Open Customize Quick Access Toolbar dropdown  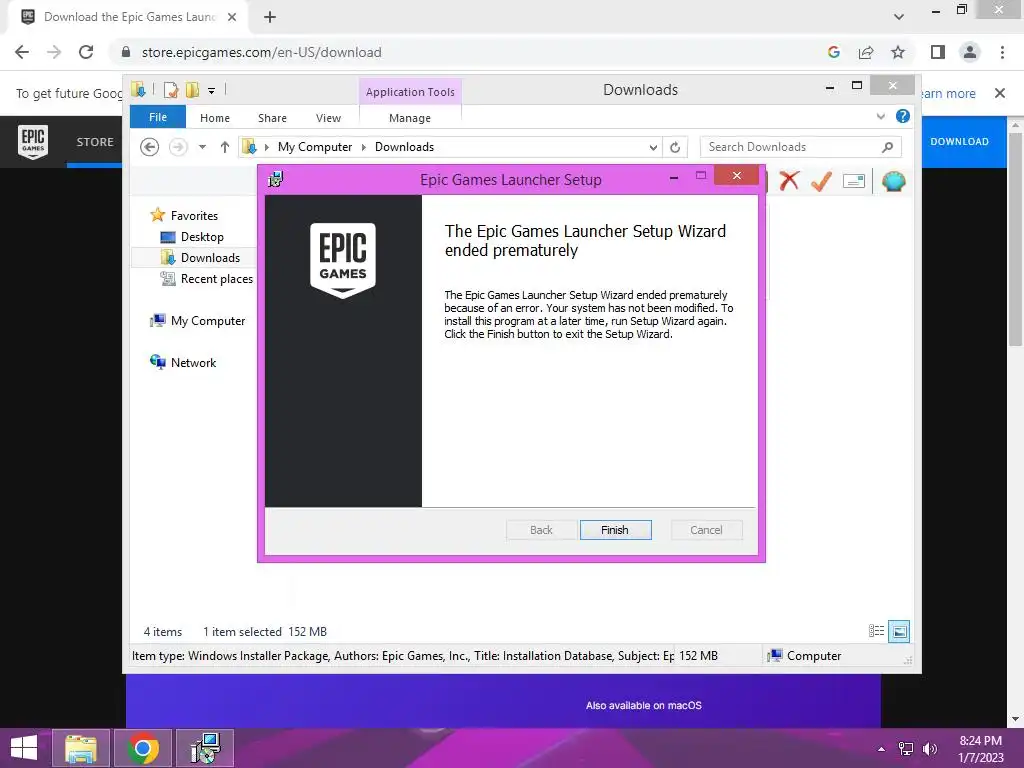pyautogui.click(x=212, y=91)
